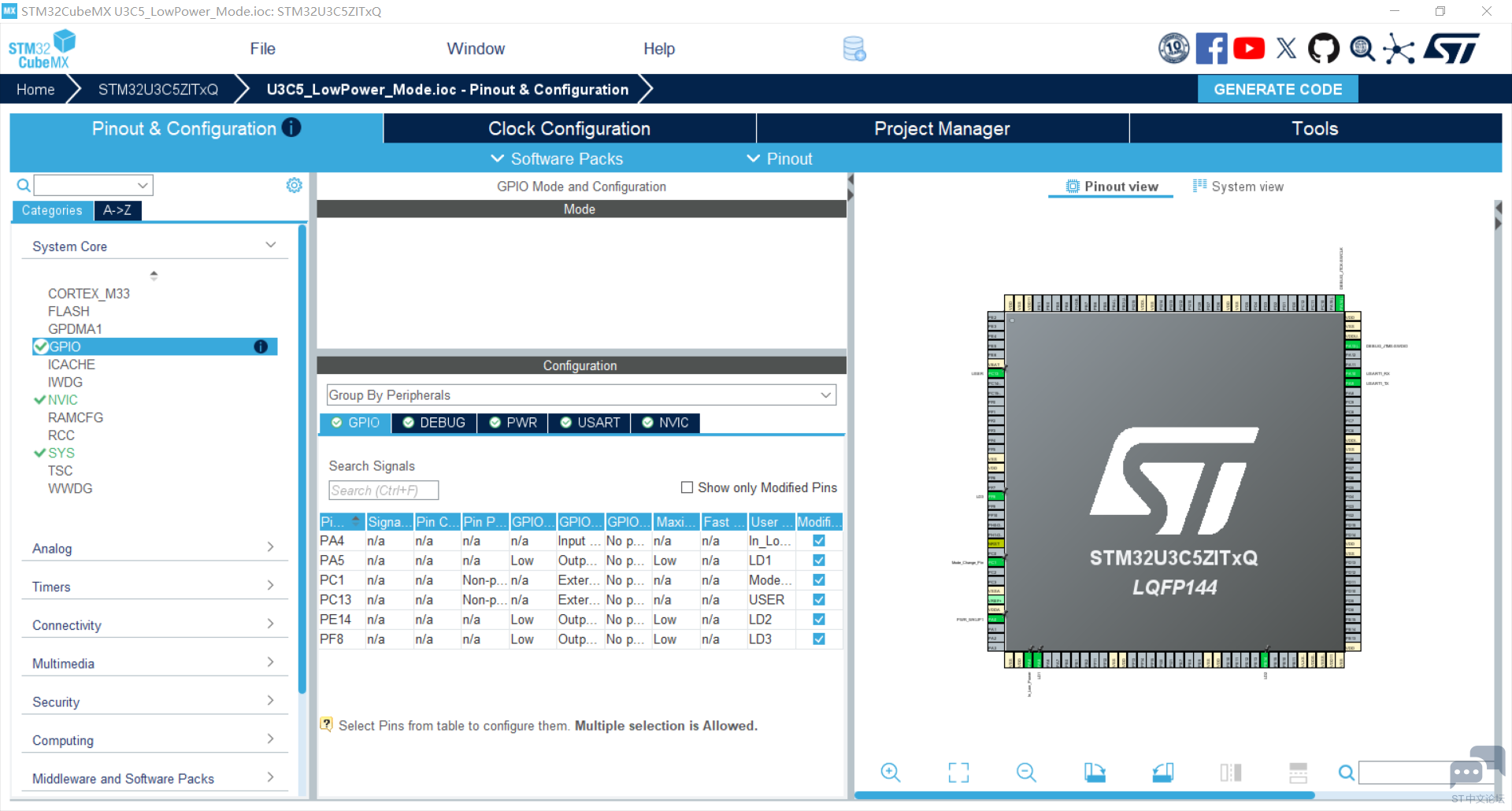The height and width of the screenshot is (811, 1512).
Task: Open the File menu
Action: [263, 49]
